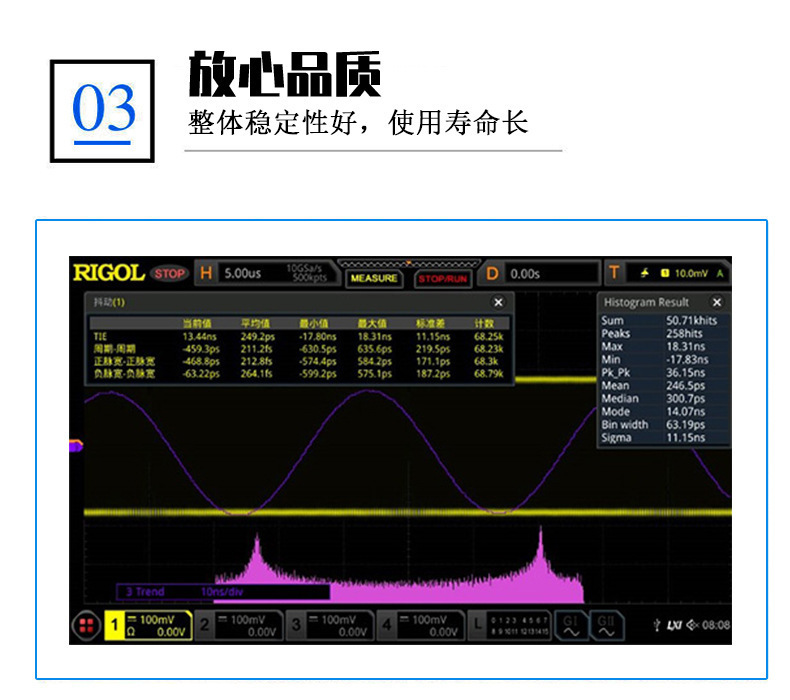Image resolution: width=790 pixels, height=700 pixels.
Task: Open the trigger T menu
Action: click(x=614, y=273)
